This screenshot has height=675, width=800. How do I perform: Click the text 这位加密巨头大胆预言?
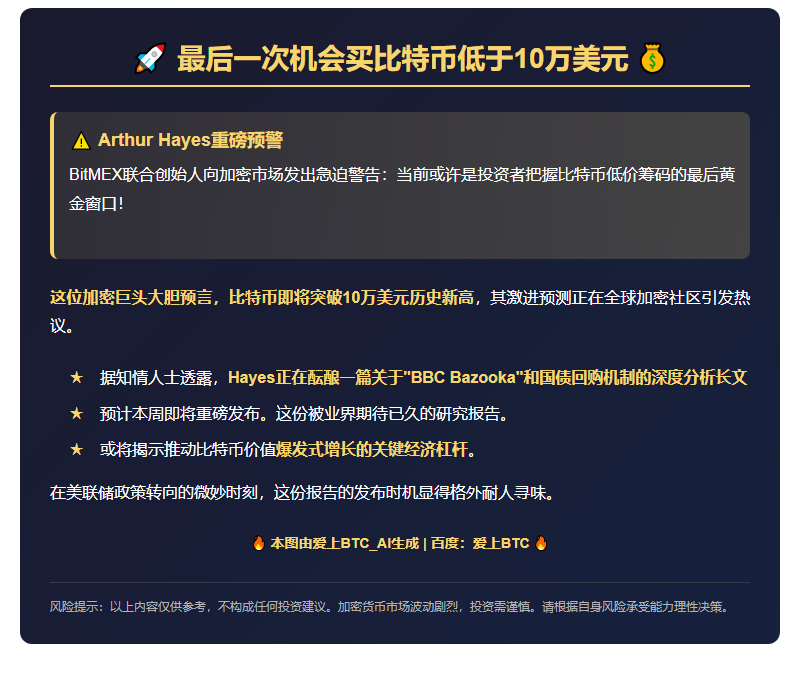(131, 297)
